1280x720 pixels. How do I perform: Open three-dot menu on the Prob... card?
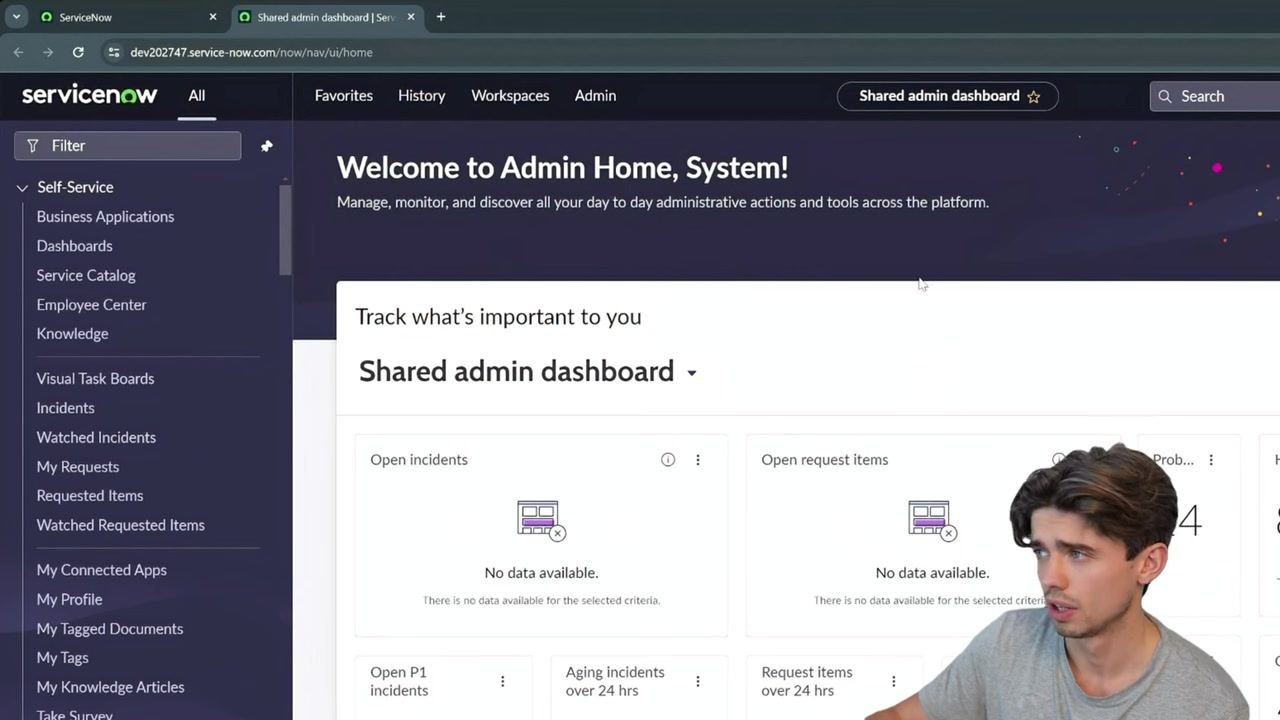pos(1211,460)
